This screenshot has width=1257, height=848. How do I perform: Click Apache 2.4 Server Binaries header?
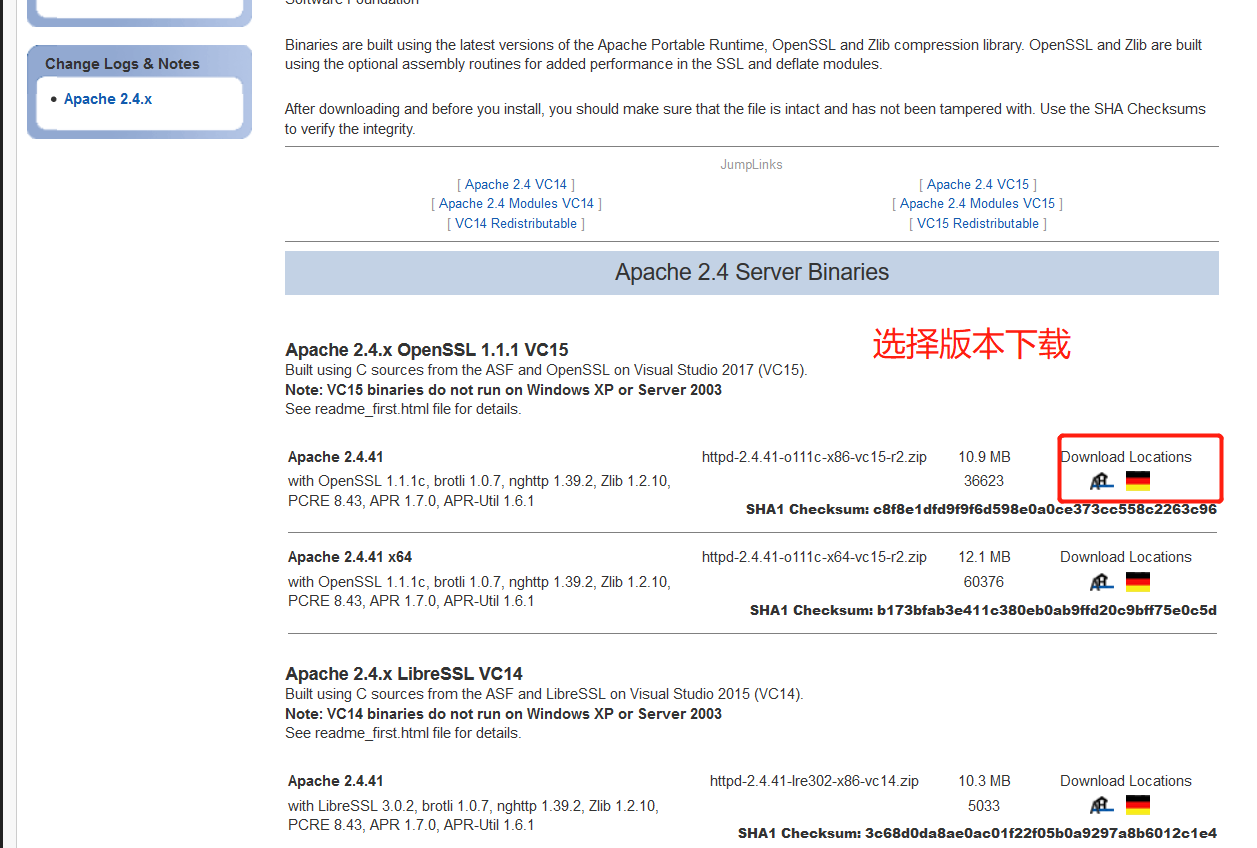[x=752, y=272]
